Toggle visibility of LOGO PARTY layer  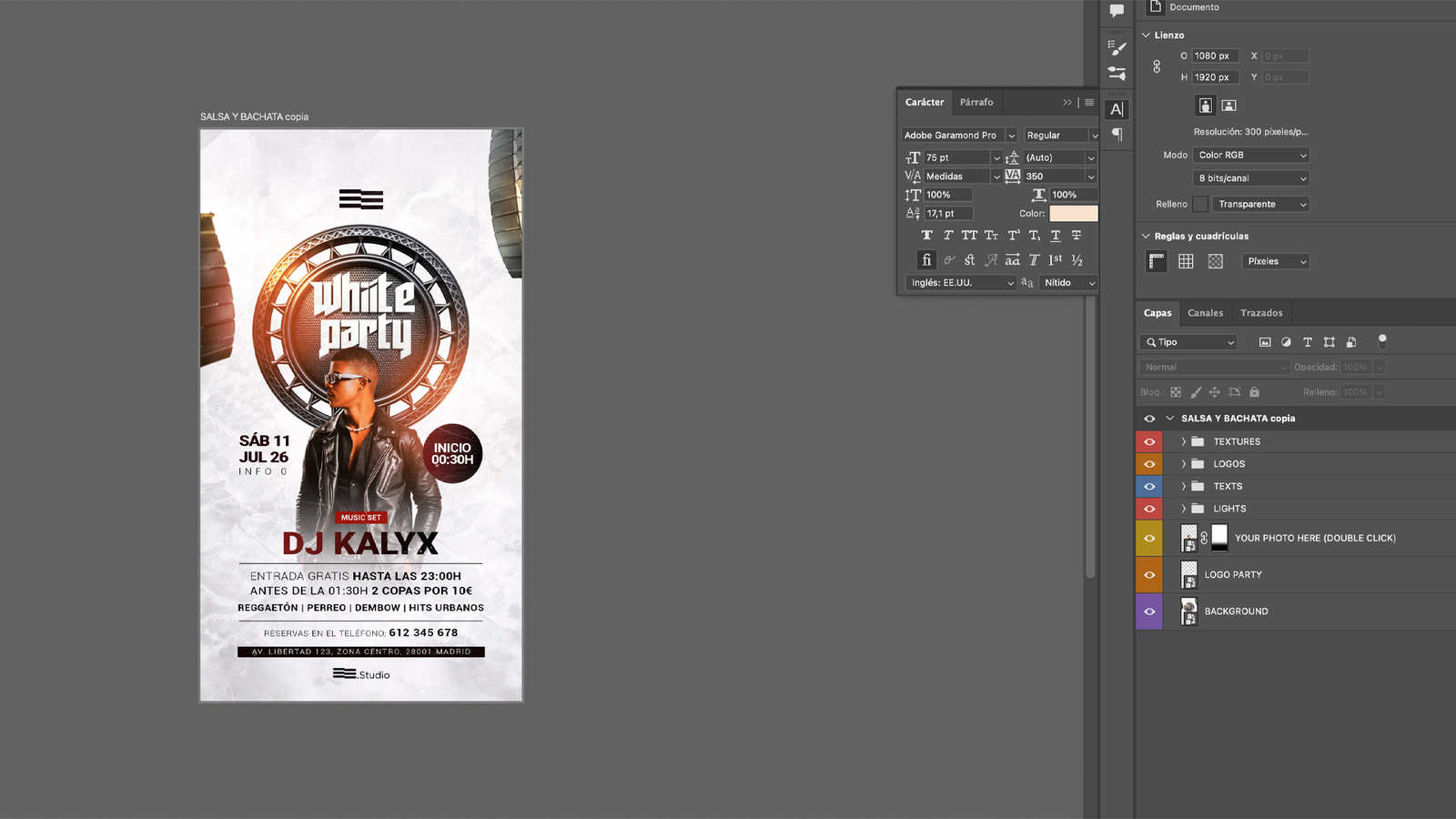click(1149, 575)
